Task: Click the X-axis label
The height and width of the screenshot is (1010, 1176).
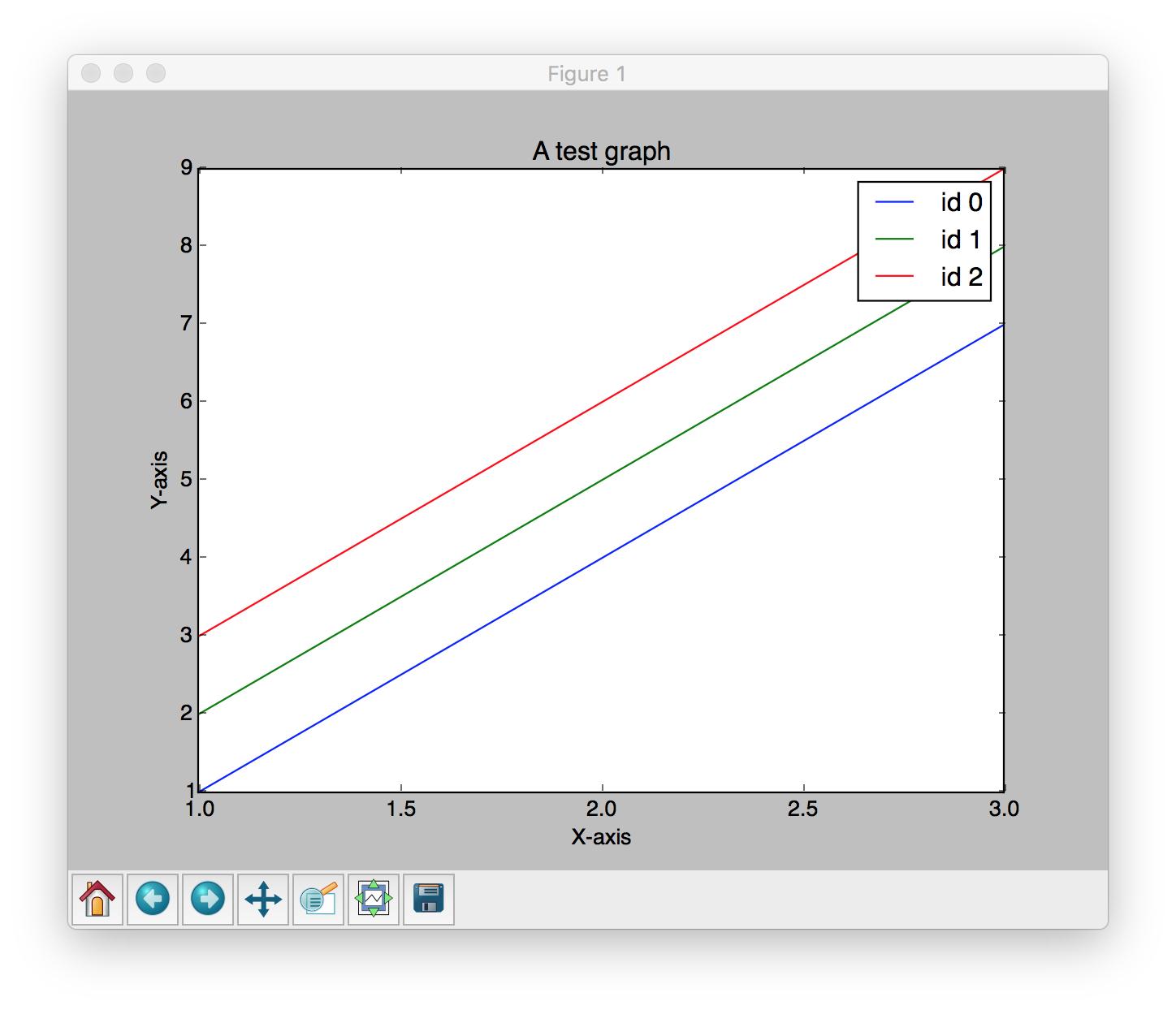Action: click(602, 835)
